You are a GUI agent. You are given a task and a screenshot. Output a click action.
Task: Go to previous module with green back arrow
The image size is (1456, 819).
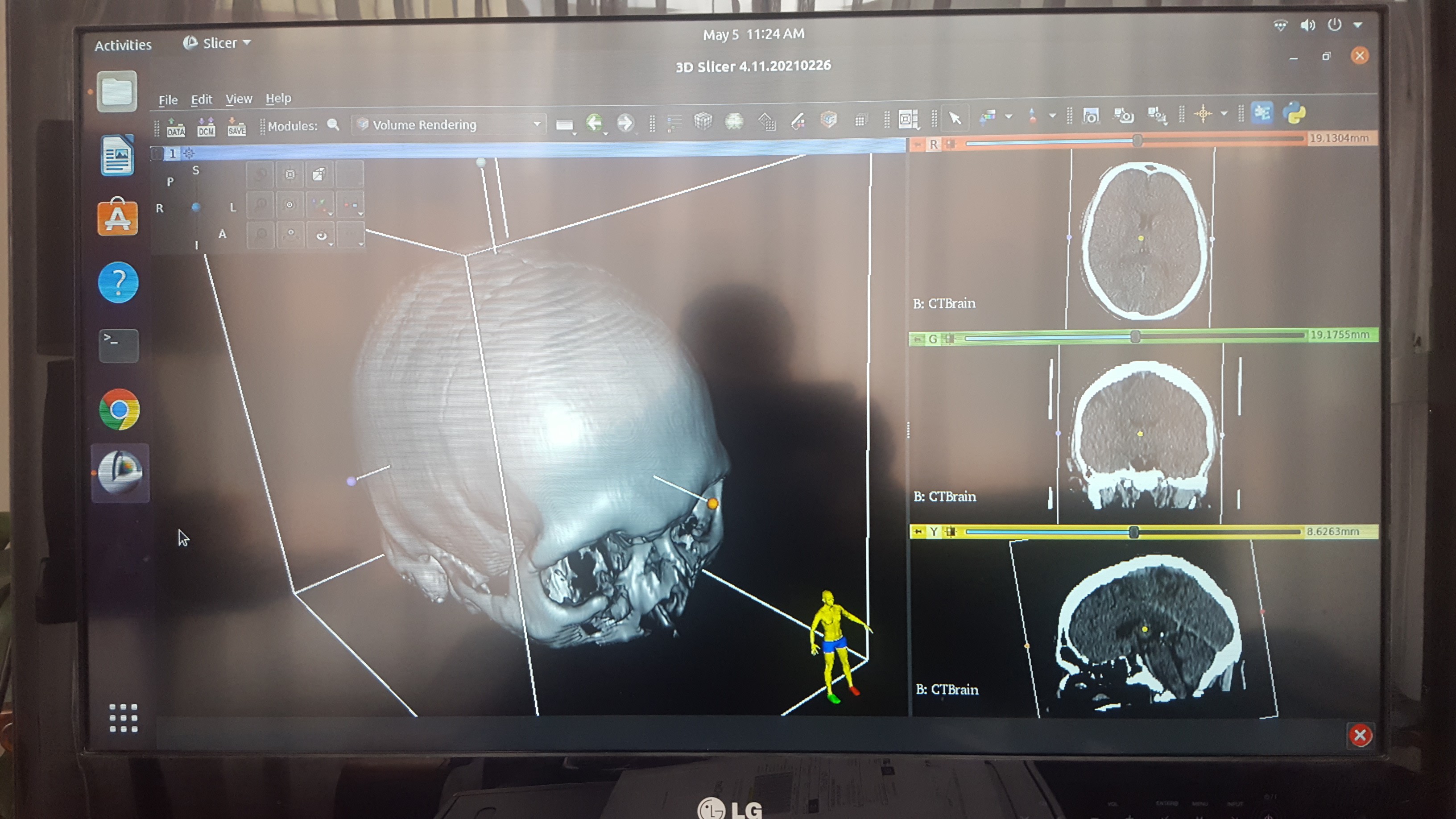pos(594,123)
